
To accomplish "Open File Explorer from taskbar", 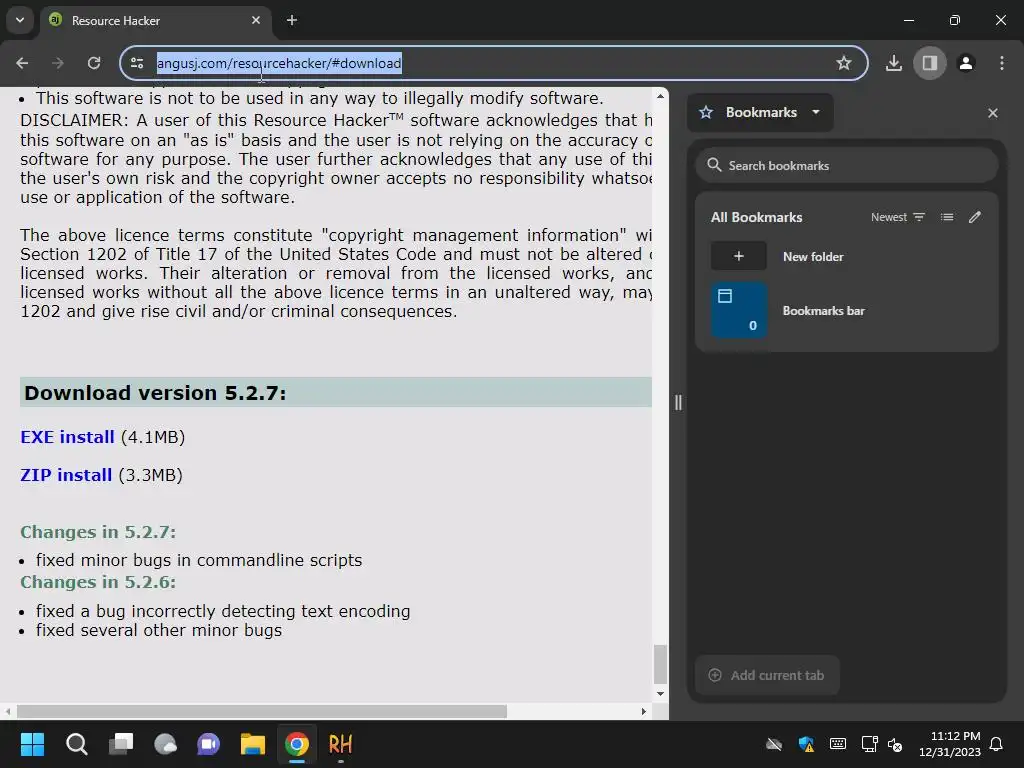I will click(x=253, y=744).
